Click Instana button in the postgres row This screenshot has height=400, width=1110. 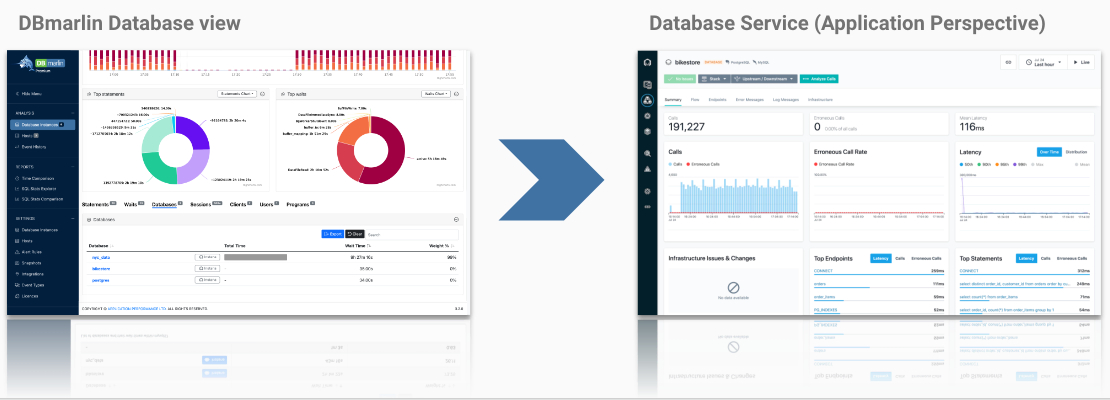coord(207,280)
